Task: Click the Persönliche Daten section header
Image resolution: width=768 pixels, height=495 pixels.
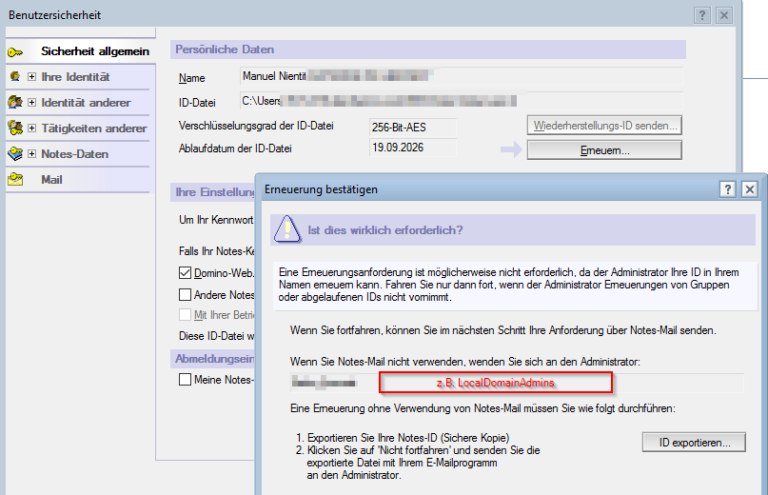Action: pos(428,49)
